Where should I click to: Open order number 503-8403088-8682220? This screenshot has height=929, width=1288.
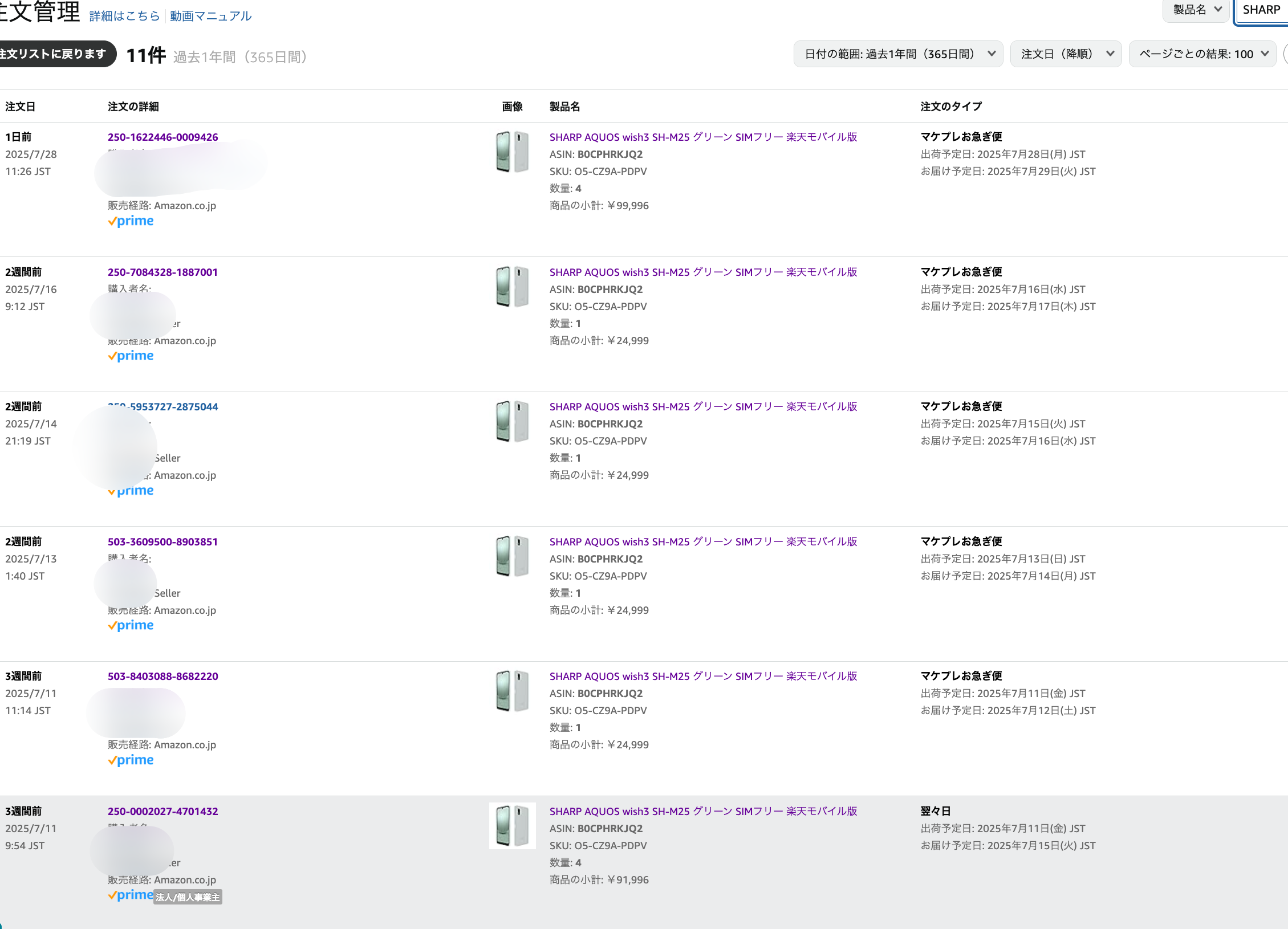(x=162, y=677)
